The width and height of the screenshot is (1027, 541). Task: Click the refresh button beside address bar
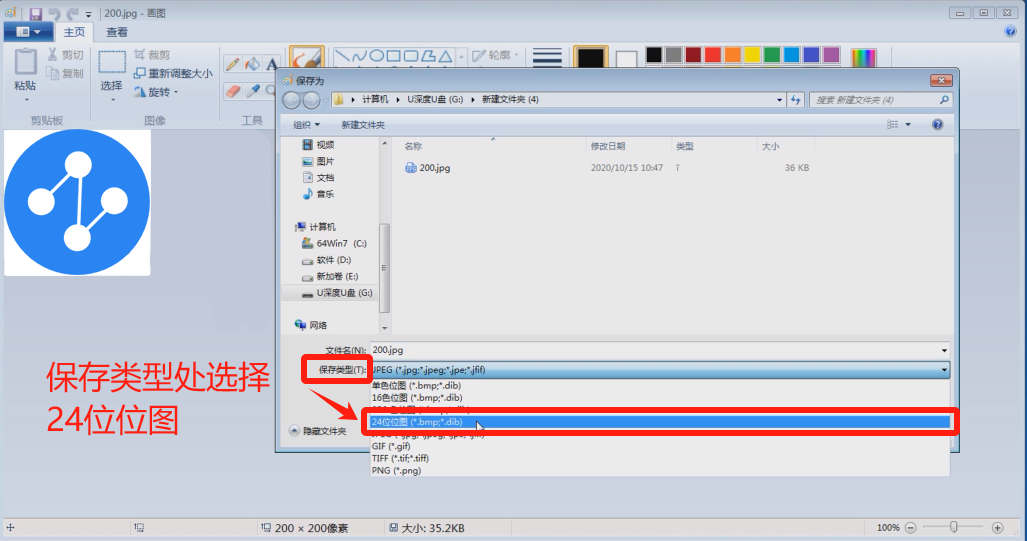tap(796, 100)
